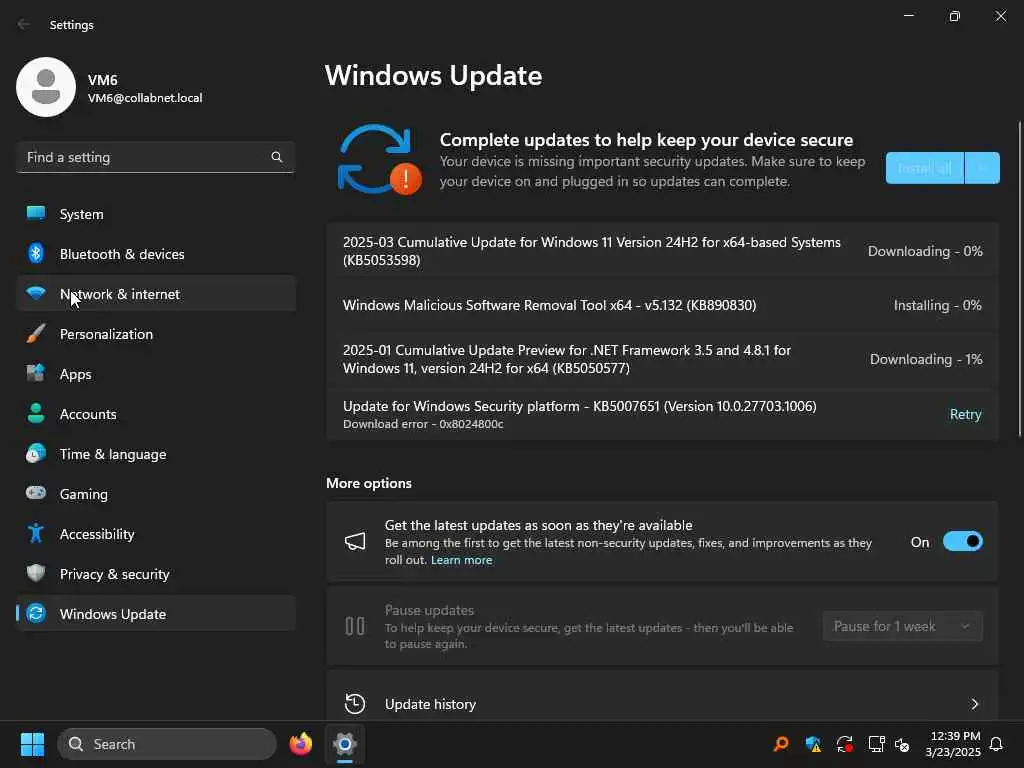Retry the Windows Security platform update
This screenshot has height=768, width=1024.
(965, 414)
